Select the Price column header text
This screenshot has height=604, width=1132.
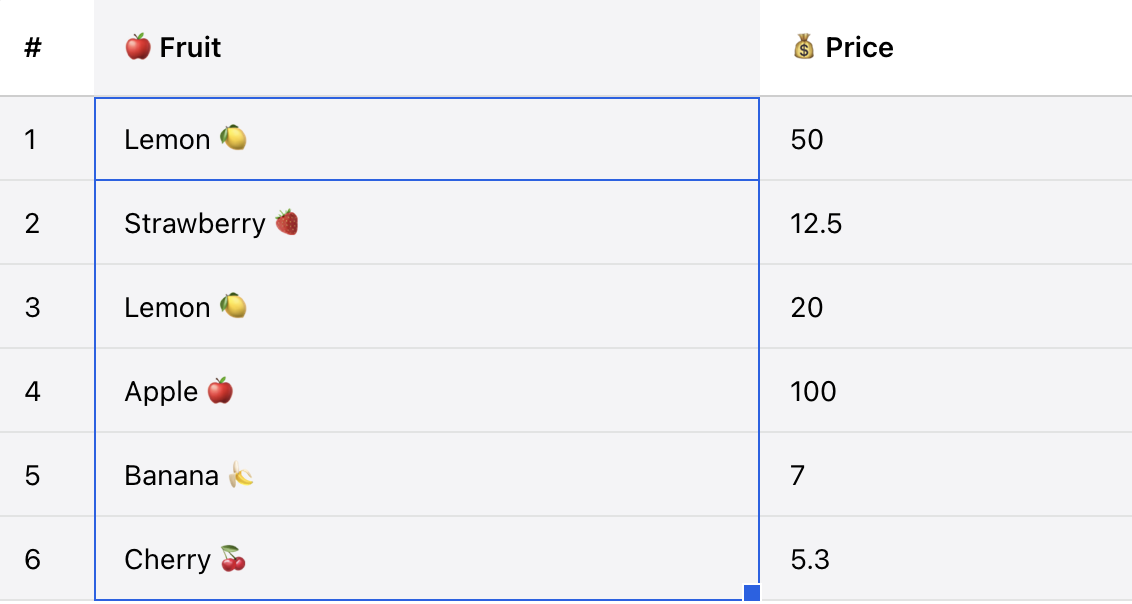pos(859,47)
